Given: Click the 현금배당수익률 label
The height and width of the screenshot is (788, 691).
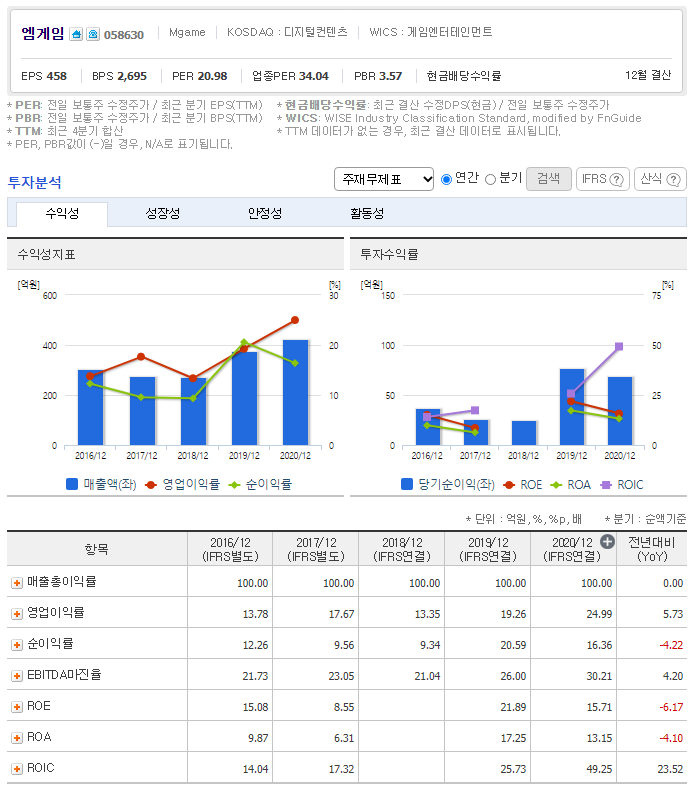Looking at the screenshot, I should pos(463,76).
